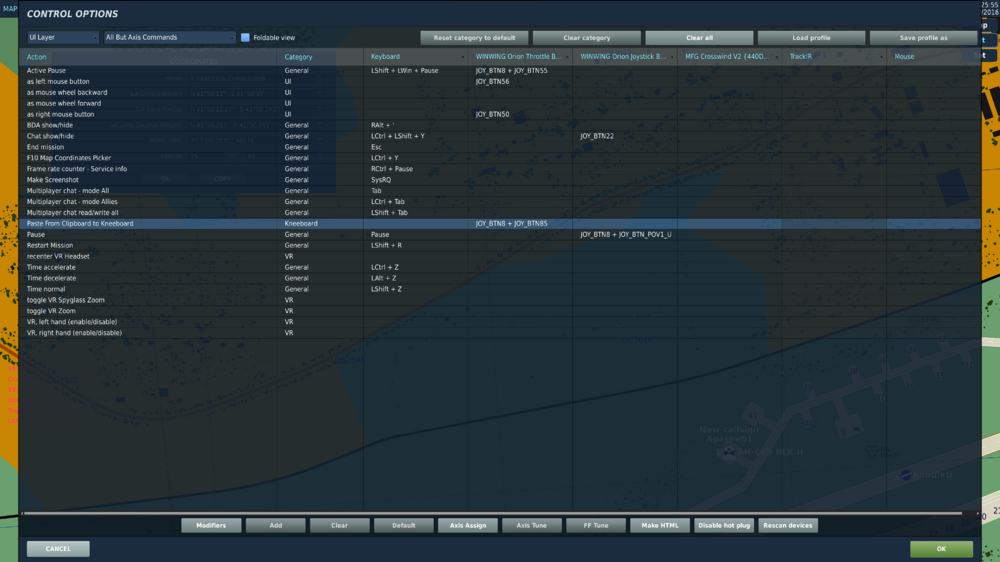Select the toggle VR Spyglass Zoom row

click(499, 300)
